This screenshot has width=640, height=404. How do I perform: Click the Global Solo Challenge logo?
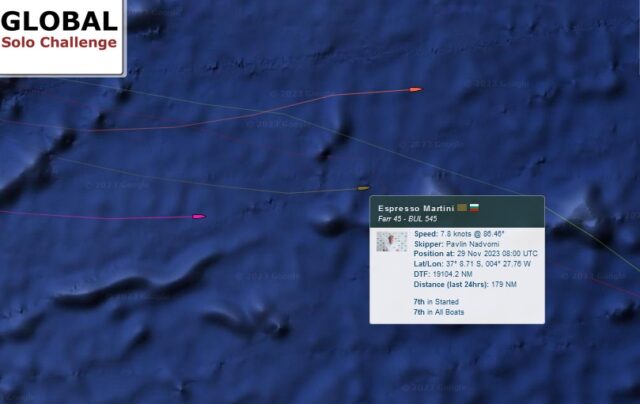coord(61,37)
